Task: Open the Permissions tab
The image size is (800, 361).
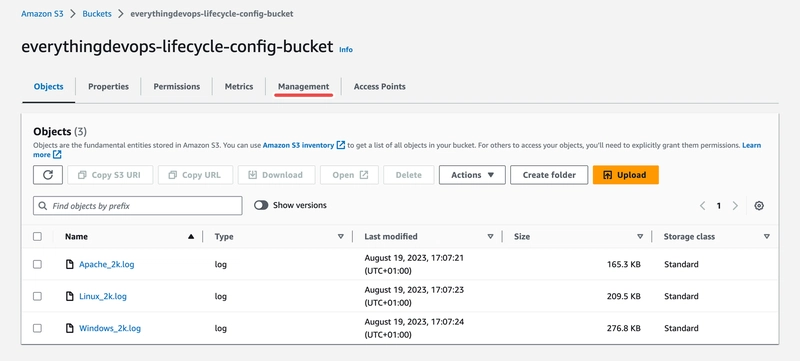Action: (x=177, y=87)
